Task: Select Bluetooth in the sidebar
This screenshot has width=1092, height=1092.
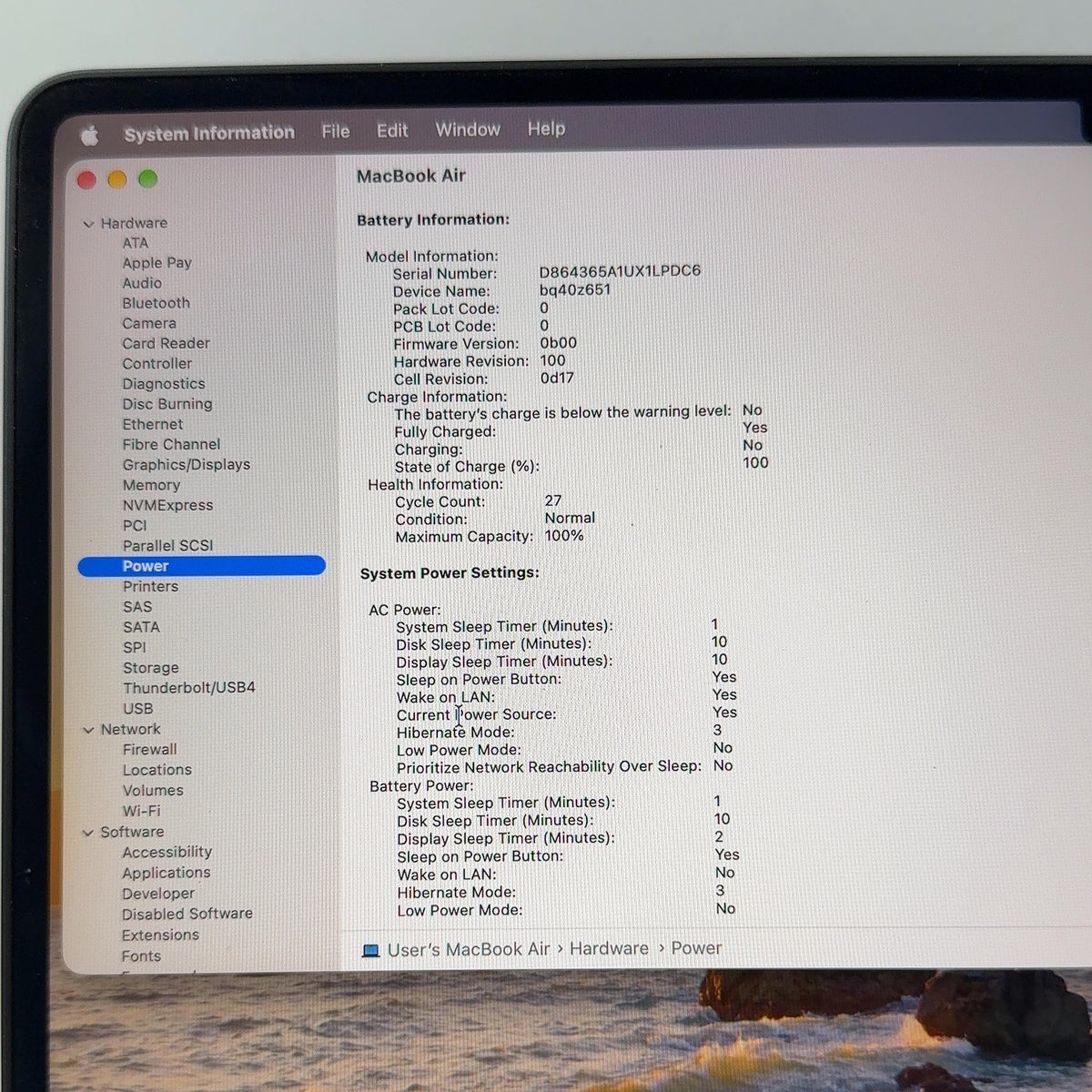Action: pos(156,303)
